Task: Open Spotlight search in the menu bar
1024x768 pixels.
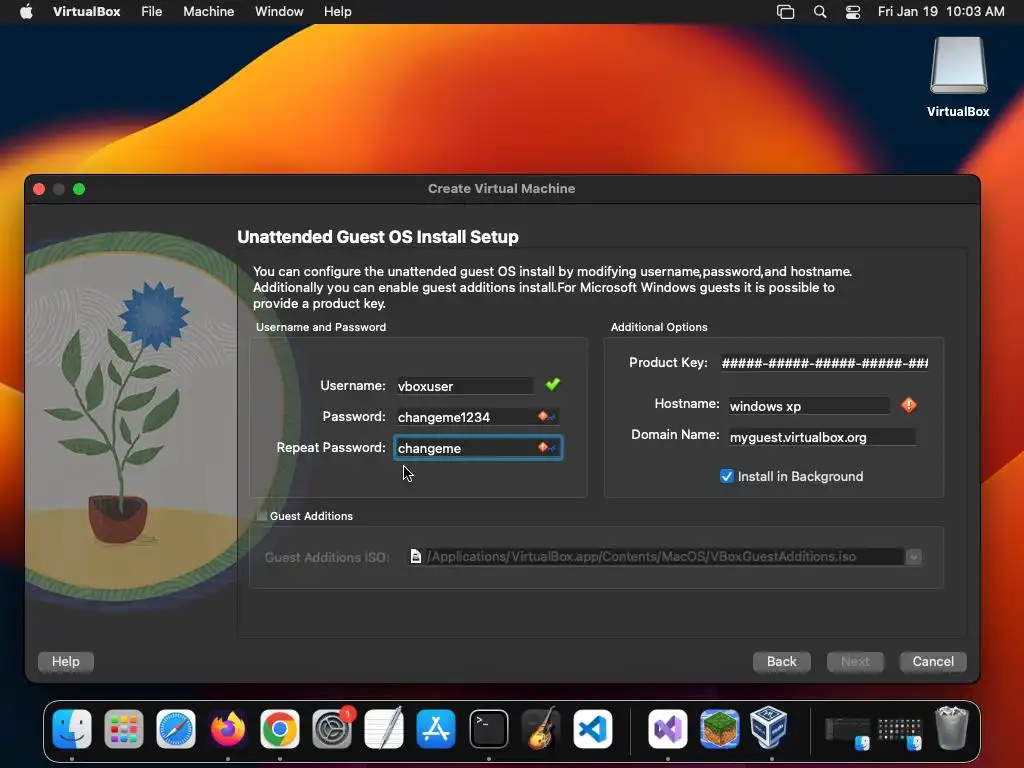Action: coord(820,12)
